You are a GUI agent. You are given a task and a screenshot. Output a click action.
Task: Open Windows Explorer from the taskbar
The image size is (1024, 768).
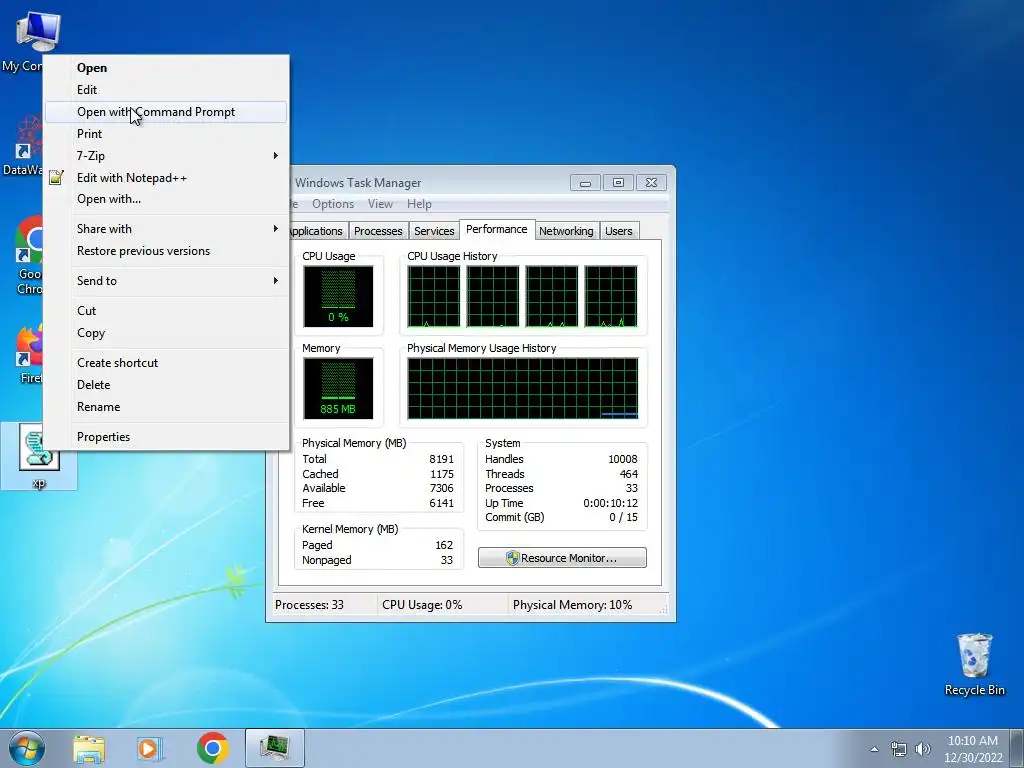tap(89, 748)
